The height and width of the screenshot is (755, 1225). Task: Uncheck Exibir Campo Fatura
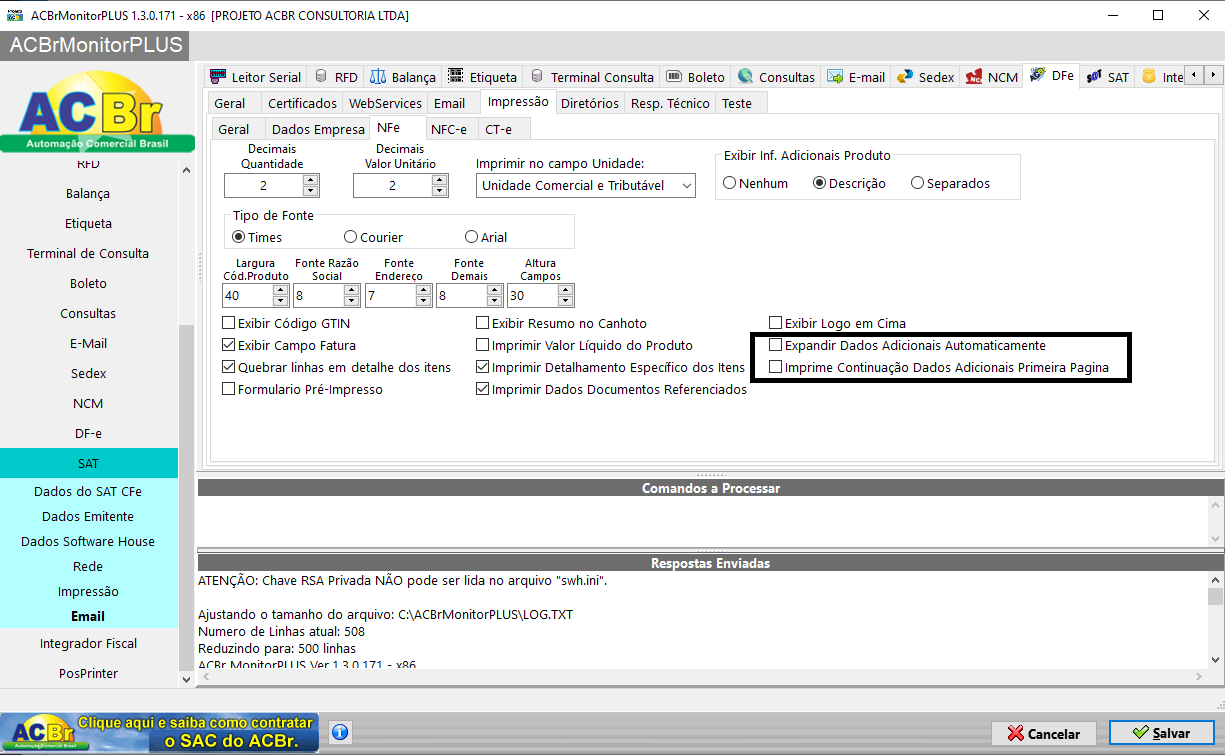coord(229,345)
